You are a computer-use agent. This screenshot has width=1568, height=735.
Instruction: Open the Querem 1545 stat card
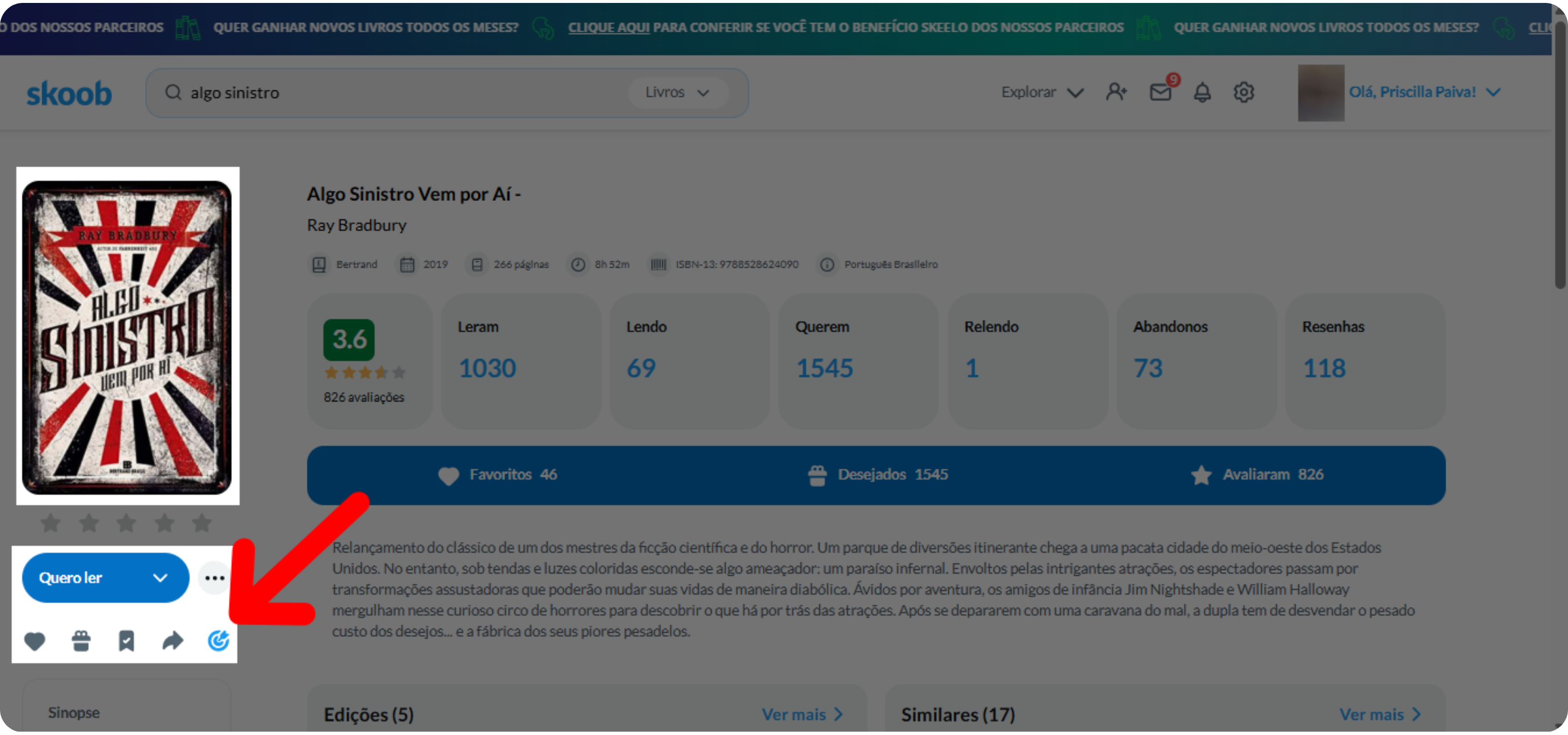[858, 362]
